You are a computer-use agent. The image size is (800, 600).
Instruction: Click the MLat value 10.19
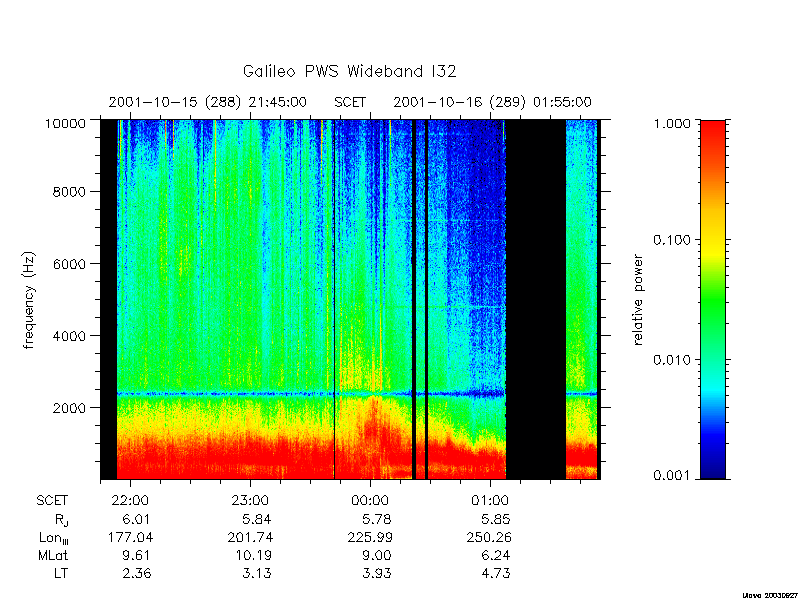coord(254,555)
